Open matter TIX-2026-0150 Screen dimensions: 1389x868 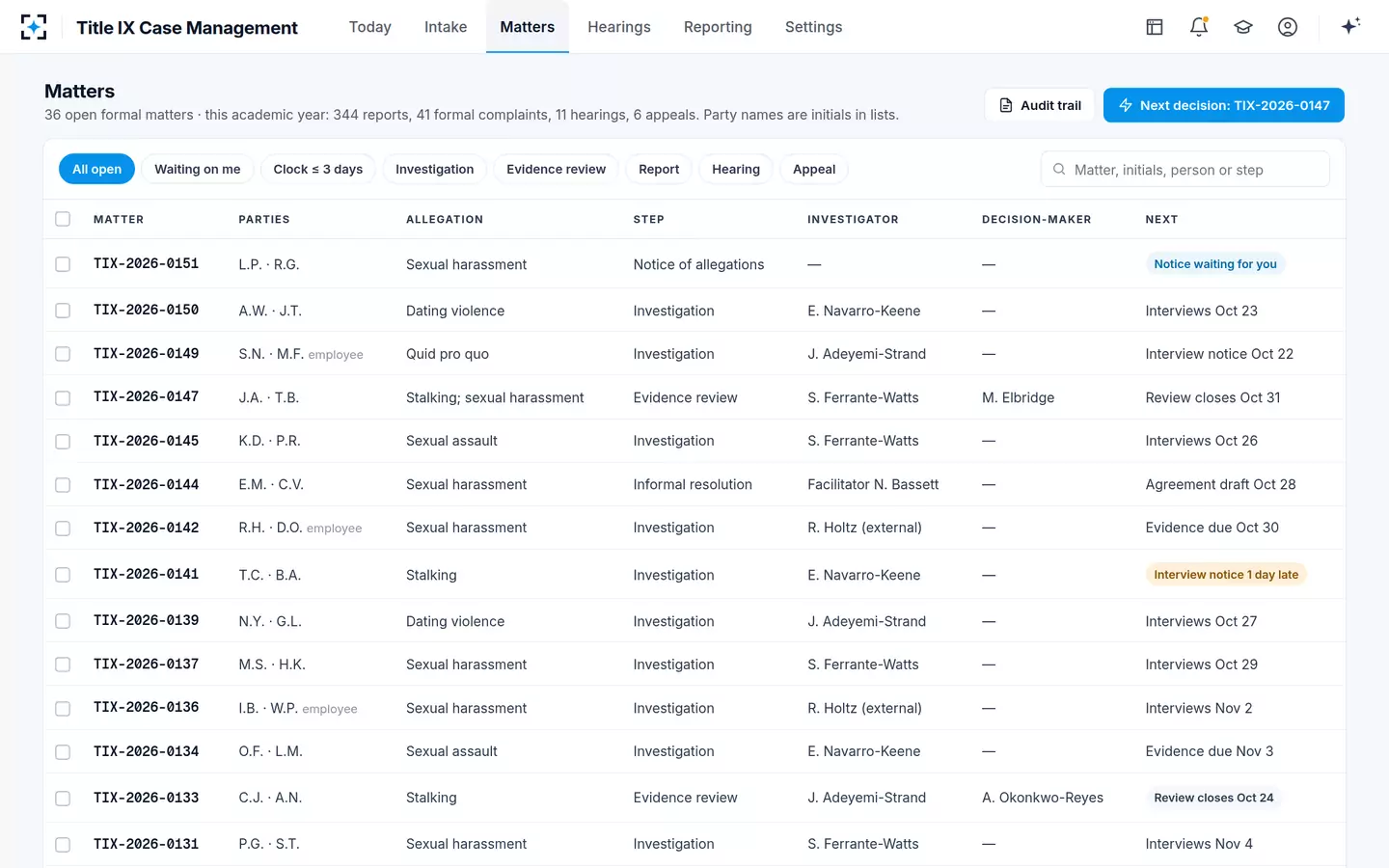(x=147, y=311)
